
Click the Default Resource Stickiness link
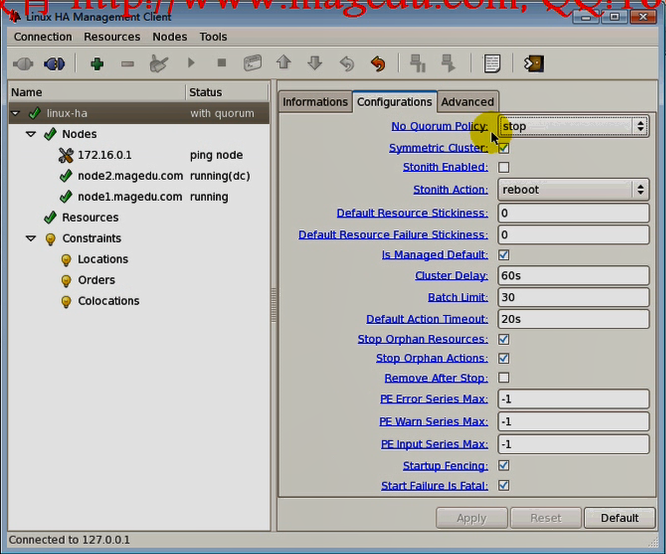[x=412, y=213]
